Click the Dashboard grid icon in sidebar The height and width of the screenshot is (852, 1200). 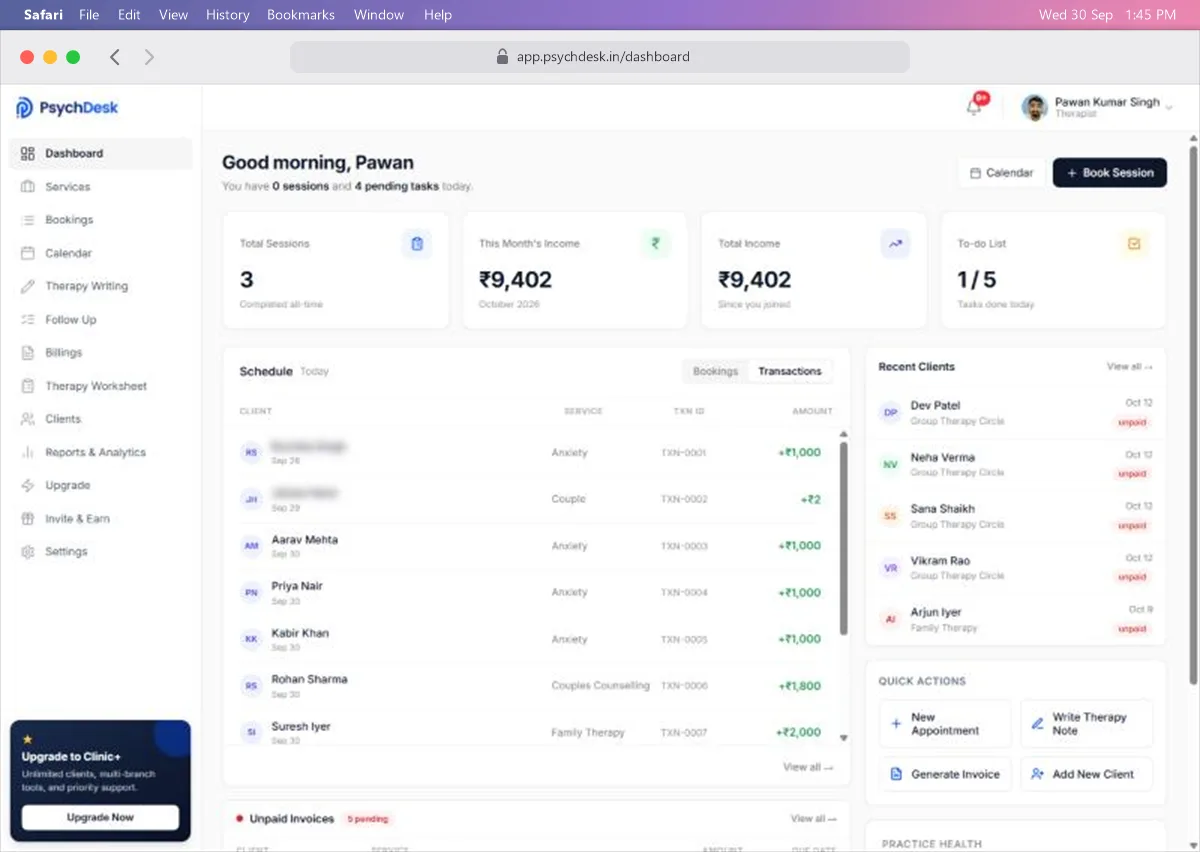tap(27, 153)
